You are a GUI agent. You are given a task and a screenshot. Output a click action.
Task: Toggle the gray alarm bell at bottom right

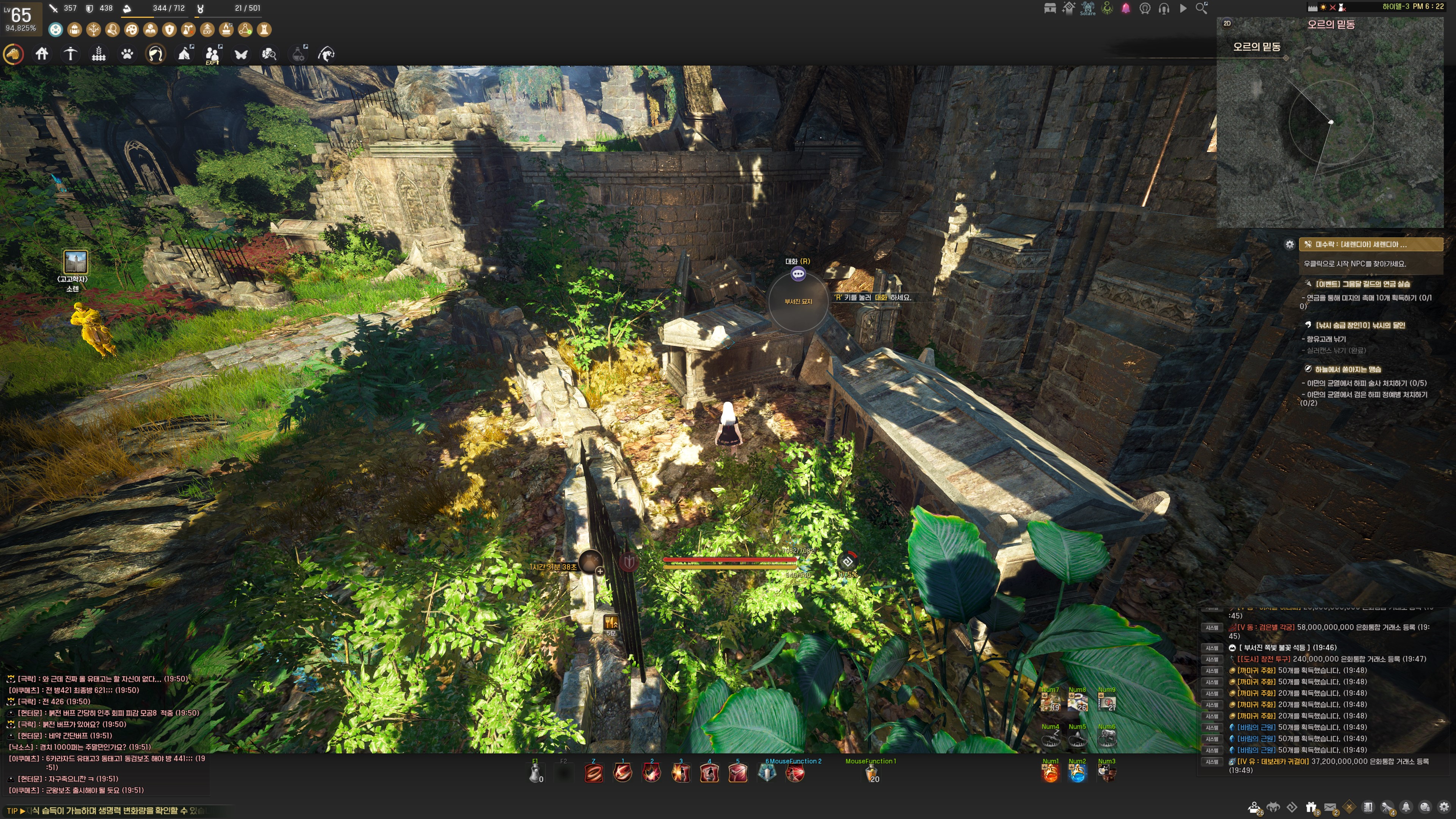click(x=1406, y=807)
